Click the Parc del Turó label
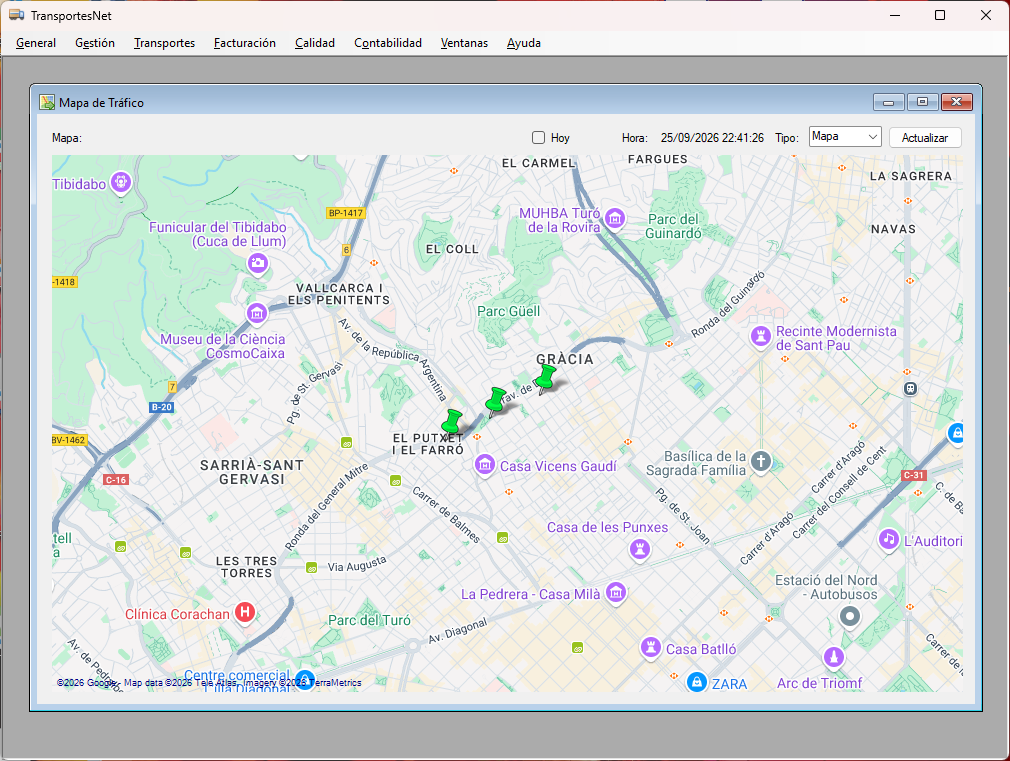The width and height of the screenshot is (1010, 761). click(x=369, y=621)
